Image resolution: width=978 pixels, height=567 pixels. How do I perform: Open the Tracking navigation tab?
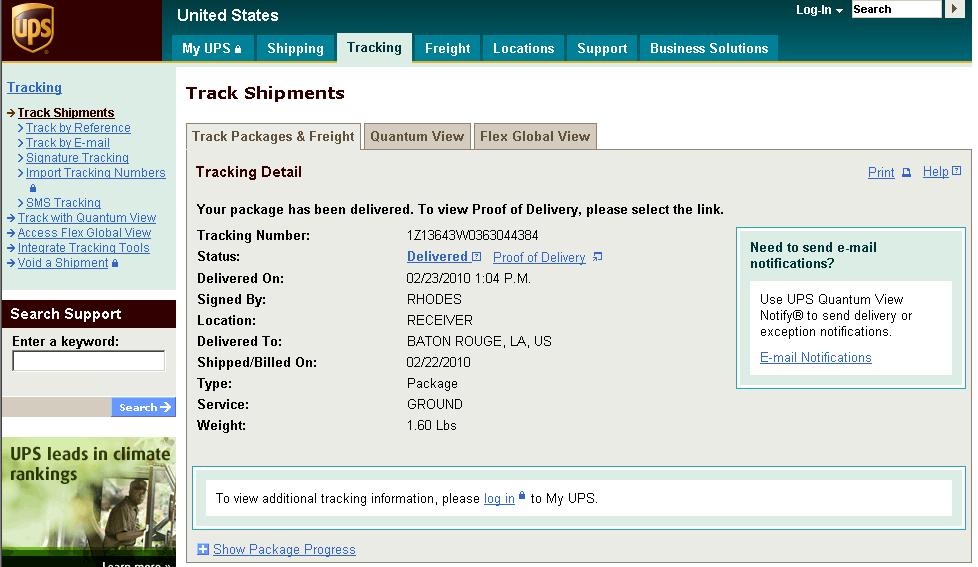click(x=374, y=47)
